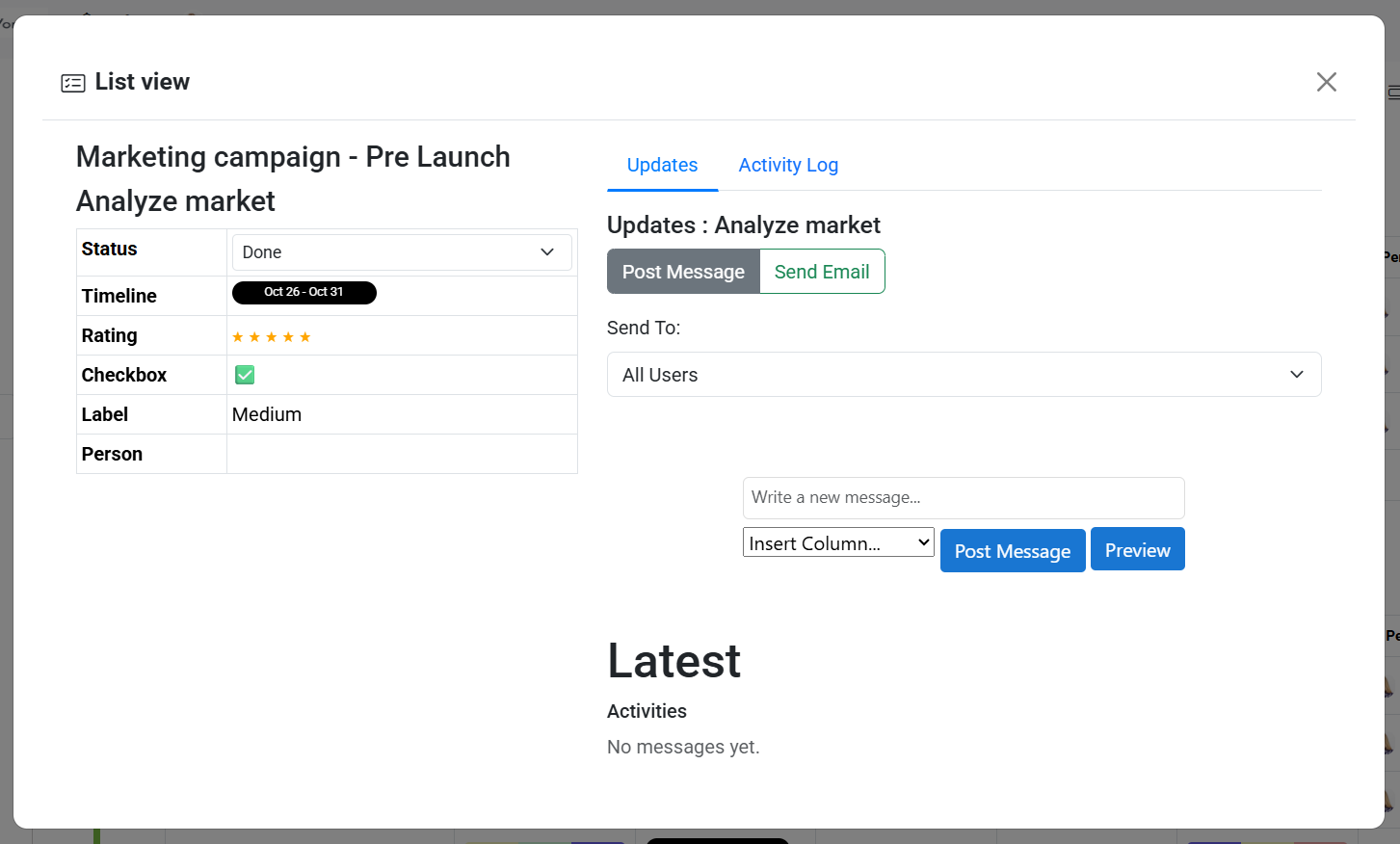Switch to Send Email mode
Screen dimensions: 1400x844
click(822, 272)
